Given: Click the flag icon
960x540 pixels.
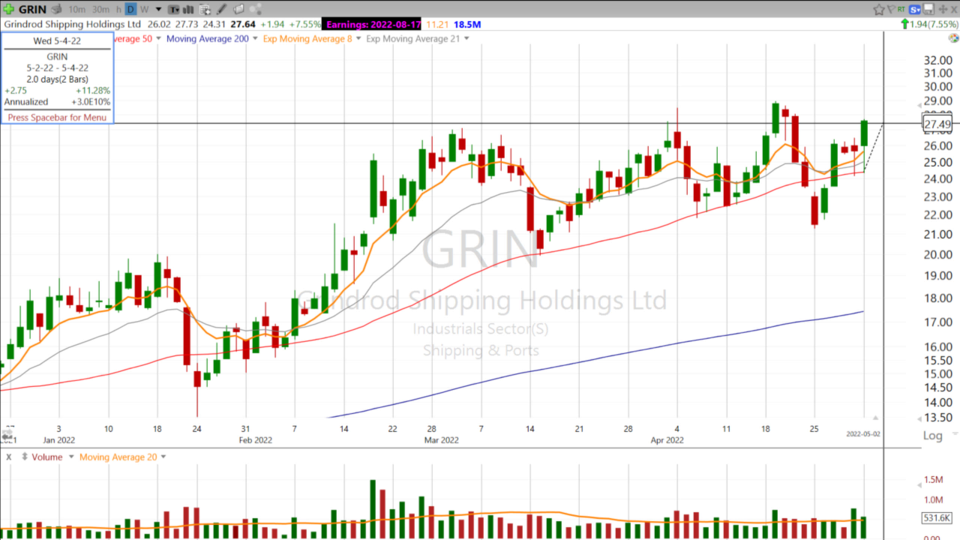Looking at the screenshot, I should click(x=891, y=9).
